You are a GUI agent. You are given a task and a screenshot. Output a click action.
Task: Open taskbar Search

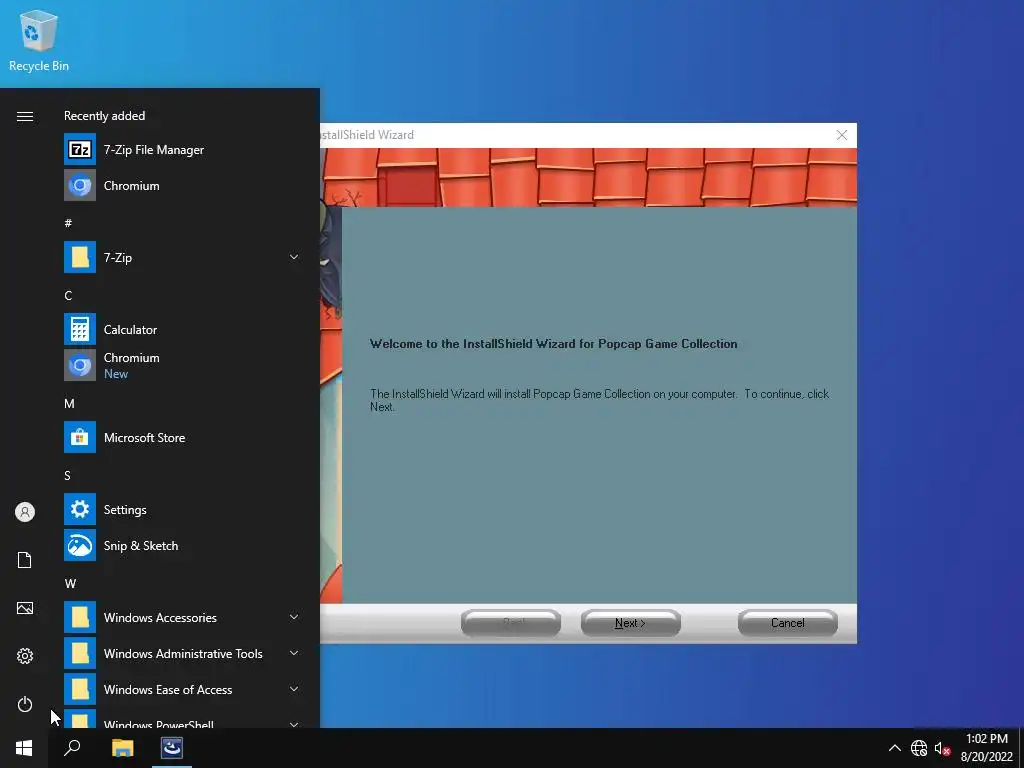click(72, 748)
